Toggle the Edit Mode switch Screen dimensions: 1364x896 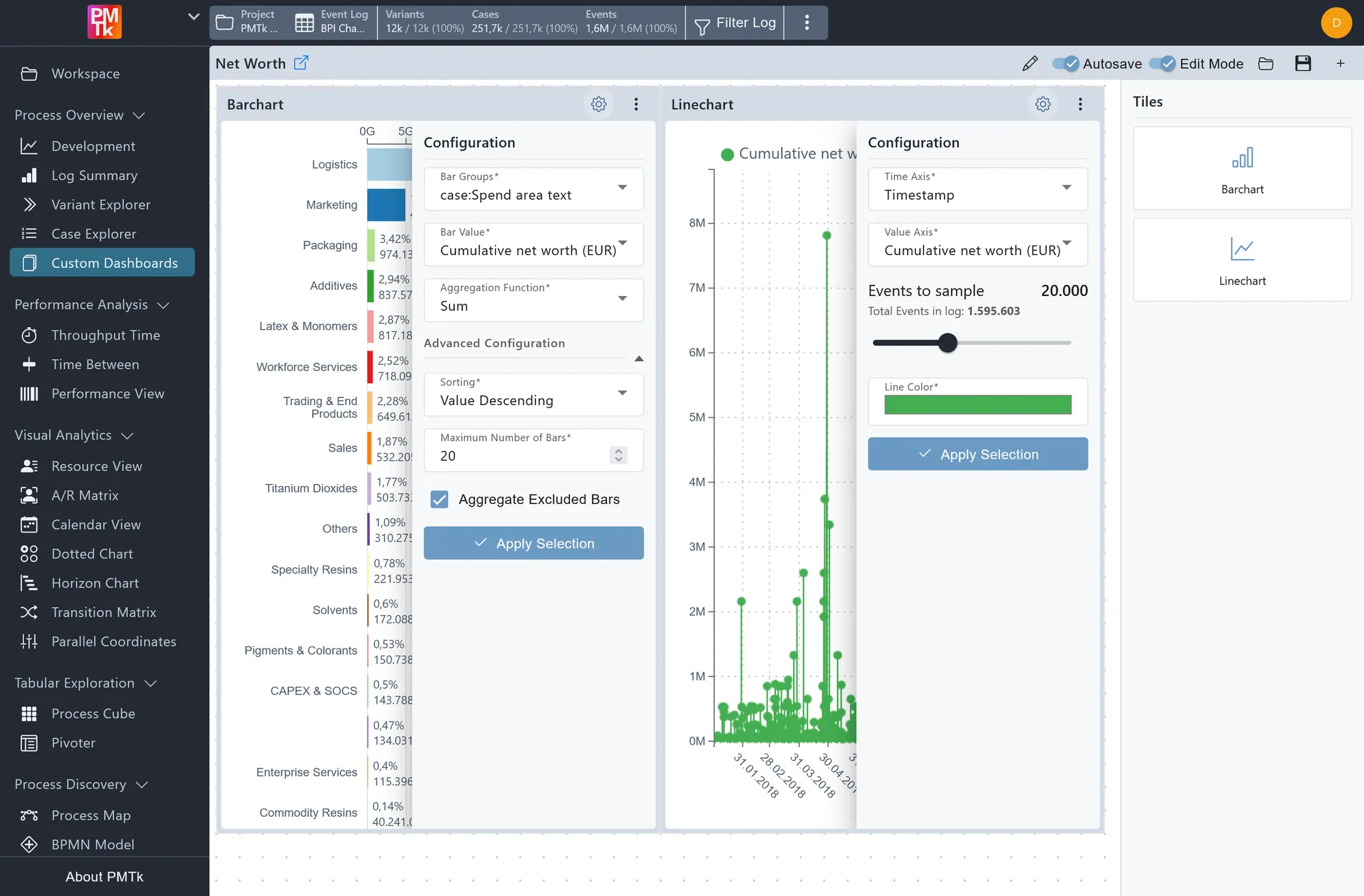1162,63
